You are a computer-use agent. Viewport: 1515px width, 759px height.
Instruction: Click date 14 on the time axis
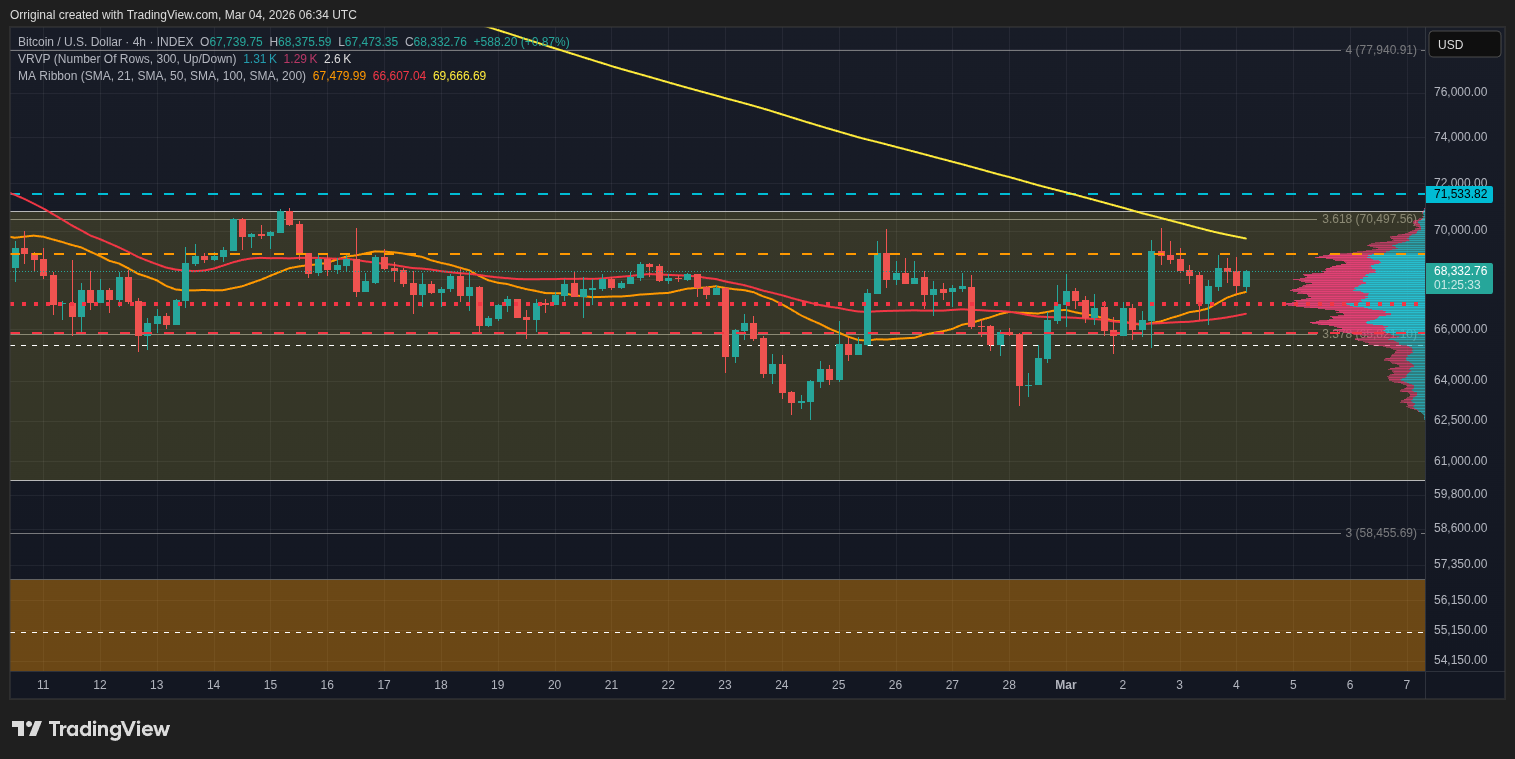[x=214, y=685]
